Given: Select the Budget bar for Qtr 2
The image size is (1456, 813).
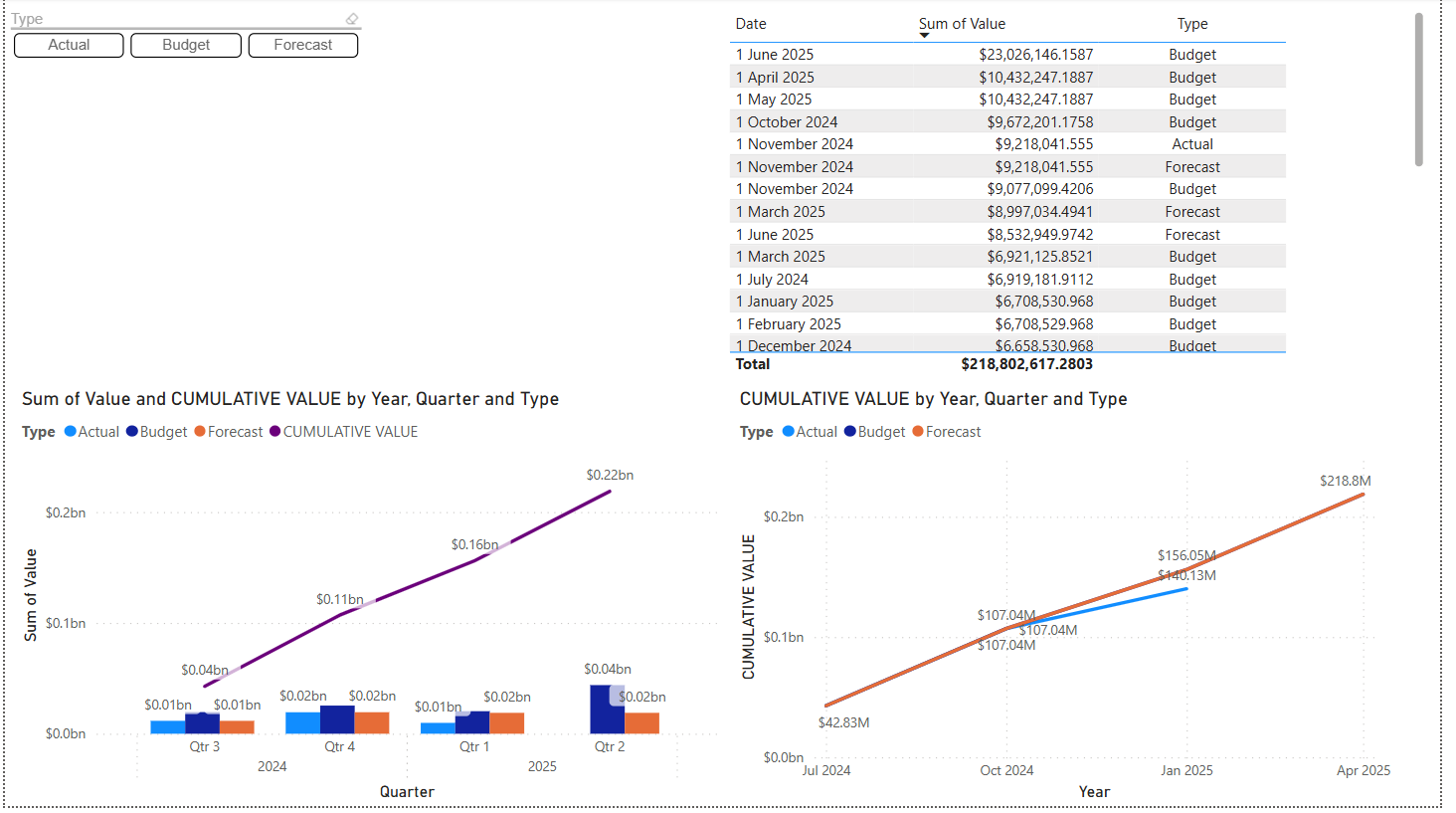Looking at the screenshot, I should pyautogui.click(x=607, y=710).
